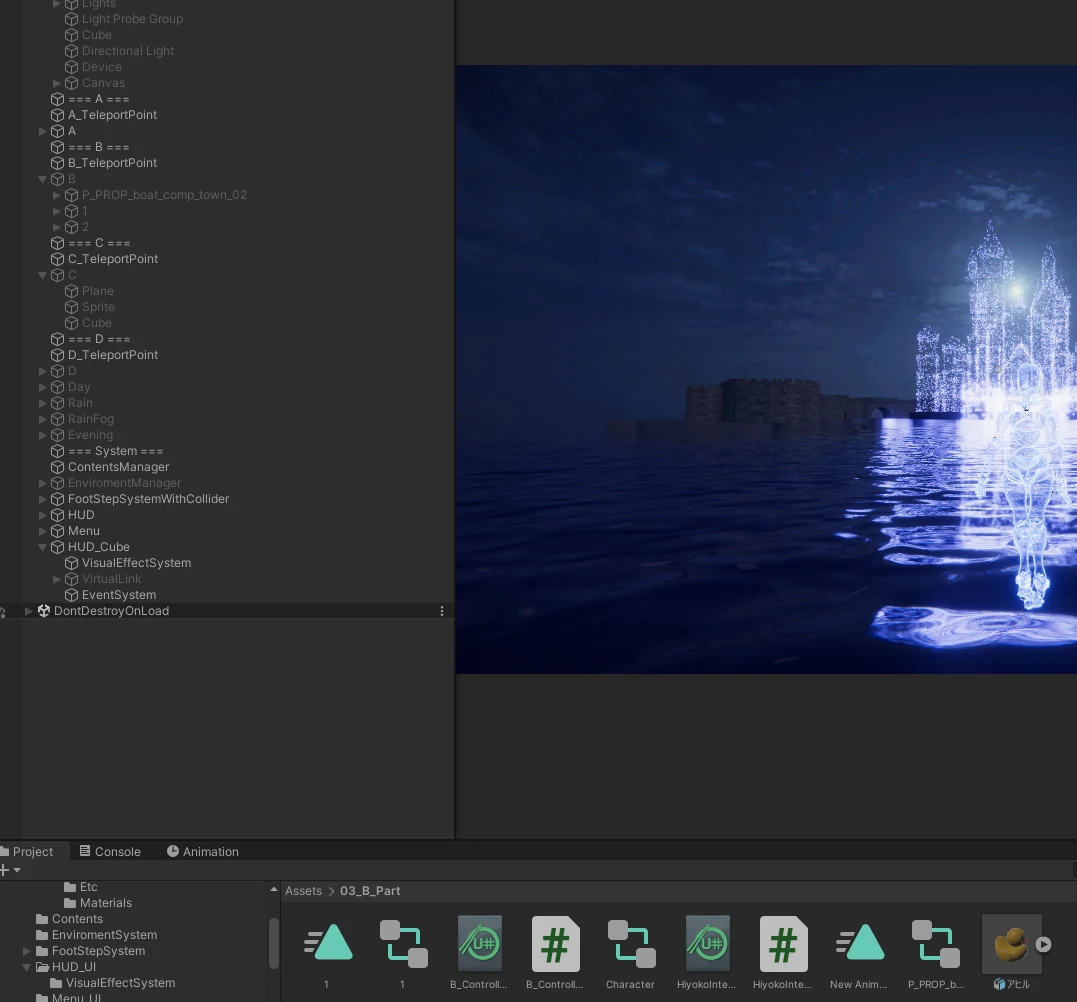
Task: Select the animation clip asset named 1
Action: 328,944
